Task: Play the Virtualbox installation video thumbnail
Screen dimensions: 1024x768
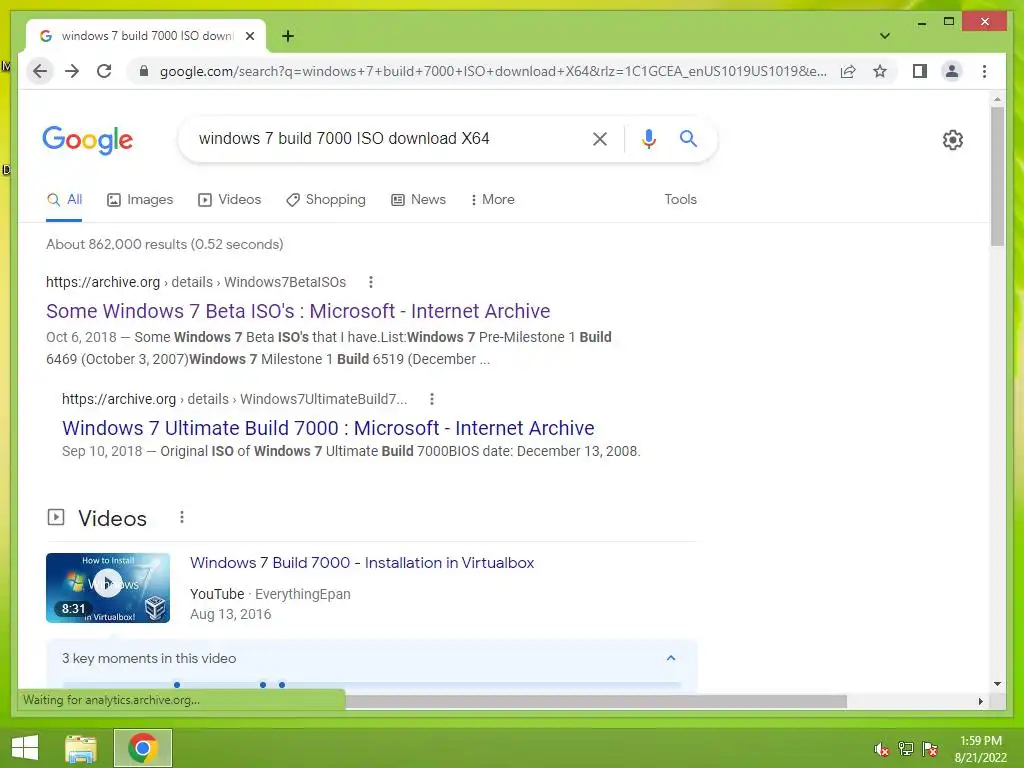Action: (108, 588)
